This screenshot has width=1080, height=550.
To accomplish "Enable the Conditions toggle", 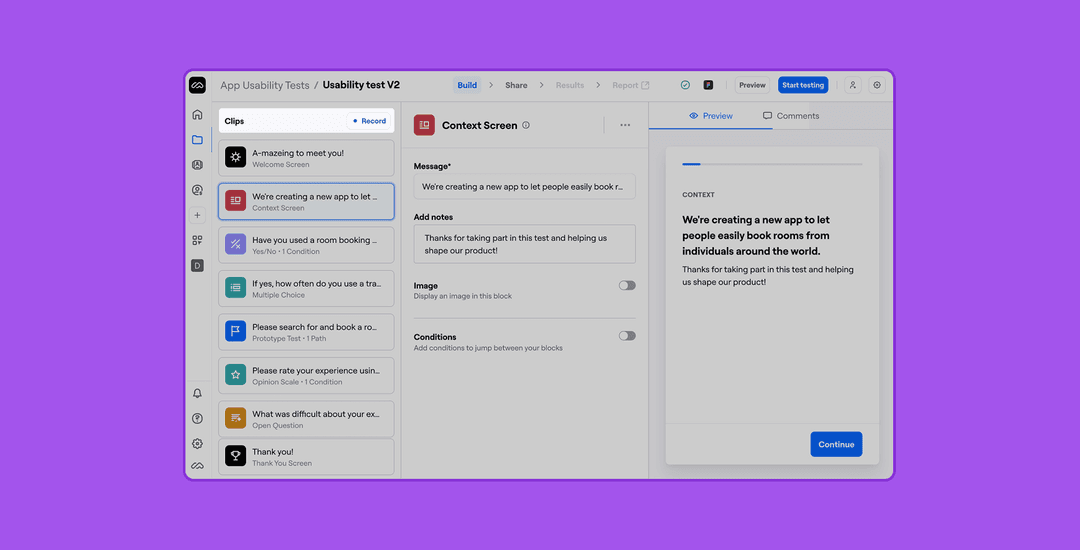I will click(627, 336).
